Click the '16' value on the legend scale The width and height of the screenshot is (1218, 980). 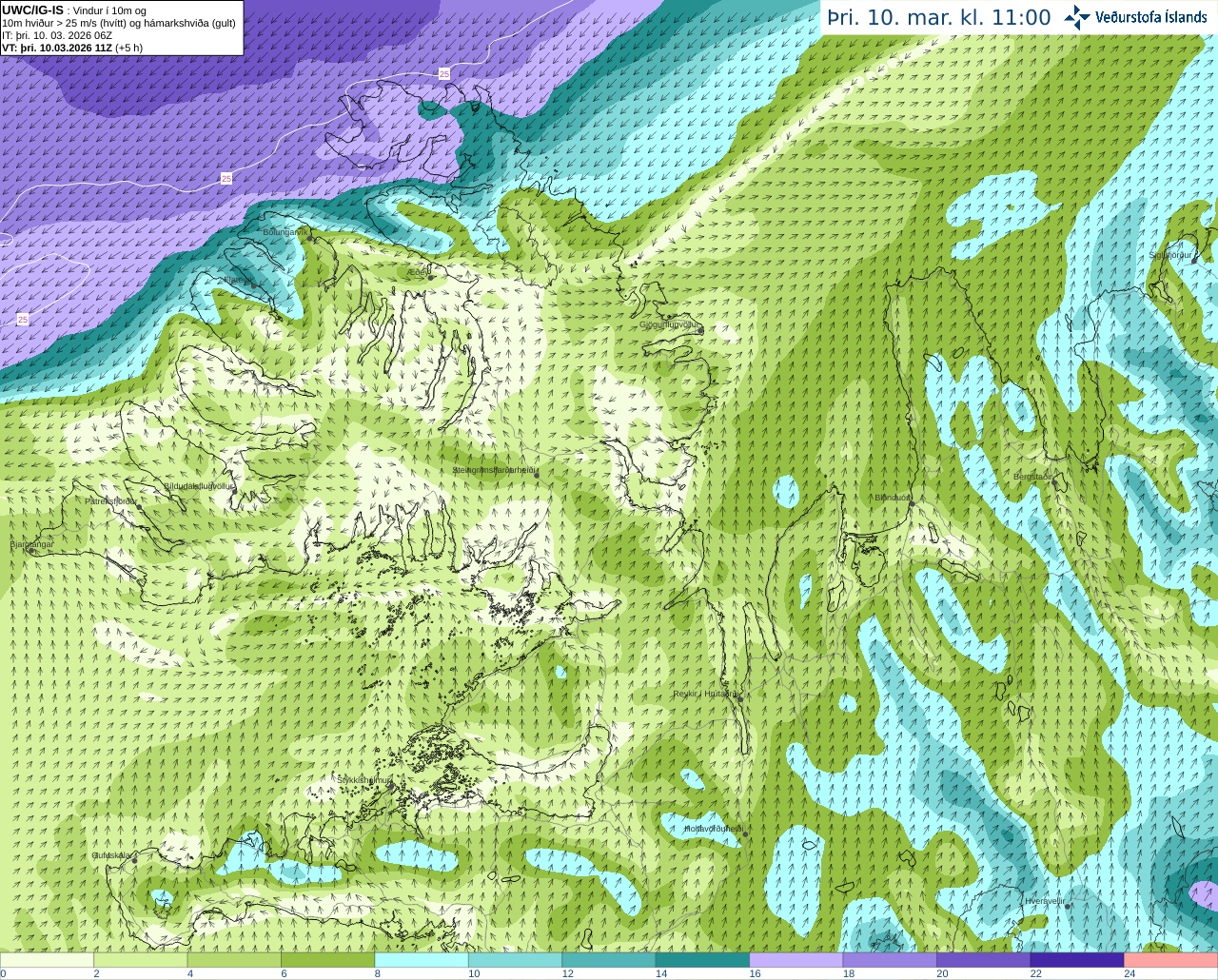(755, 973)
